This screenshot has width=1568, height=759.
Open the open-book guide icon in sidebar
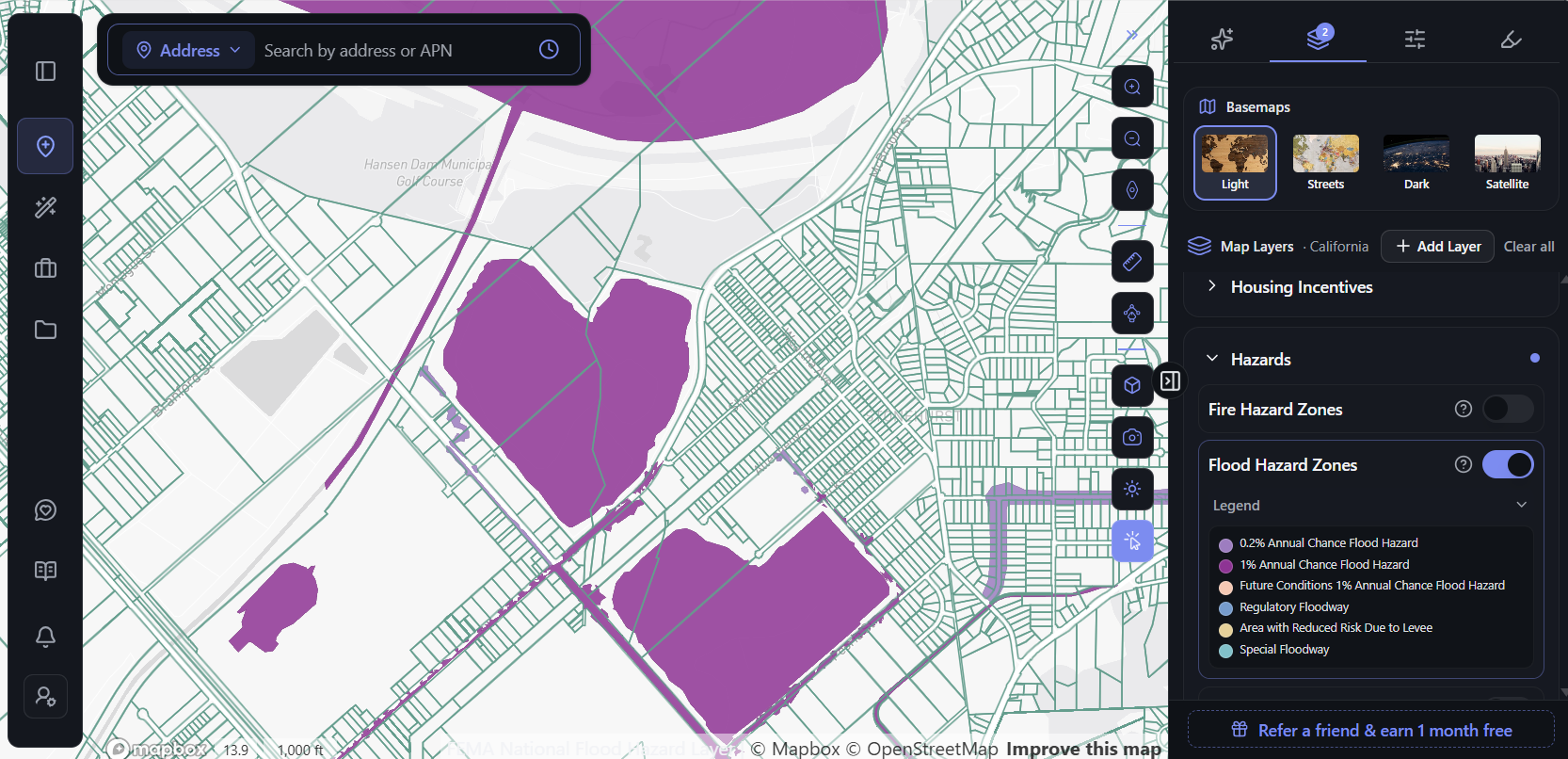[x=45, y=571]
